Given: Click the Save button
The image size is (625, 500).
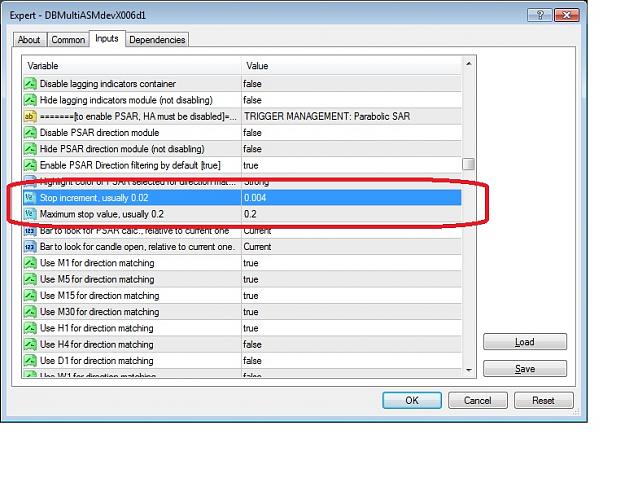Looking at the screenshot, I should tap(525, 369).
